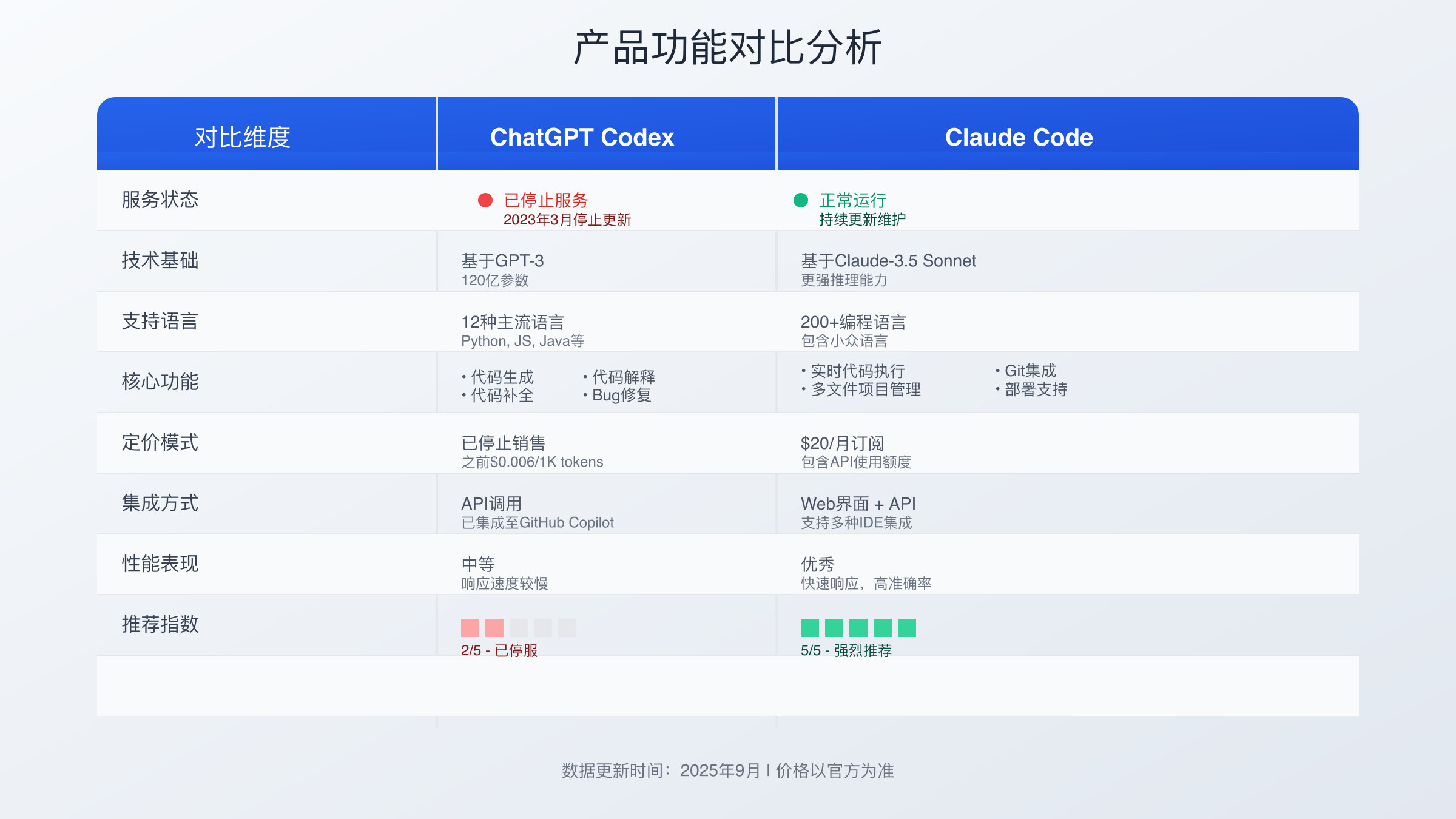Click the 多文件项目管理 bullet

pyautogui.click(x=861, y=389)
